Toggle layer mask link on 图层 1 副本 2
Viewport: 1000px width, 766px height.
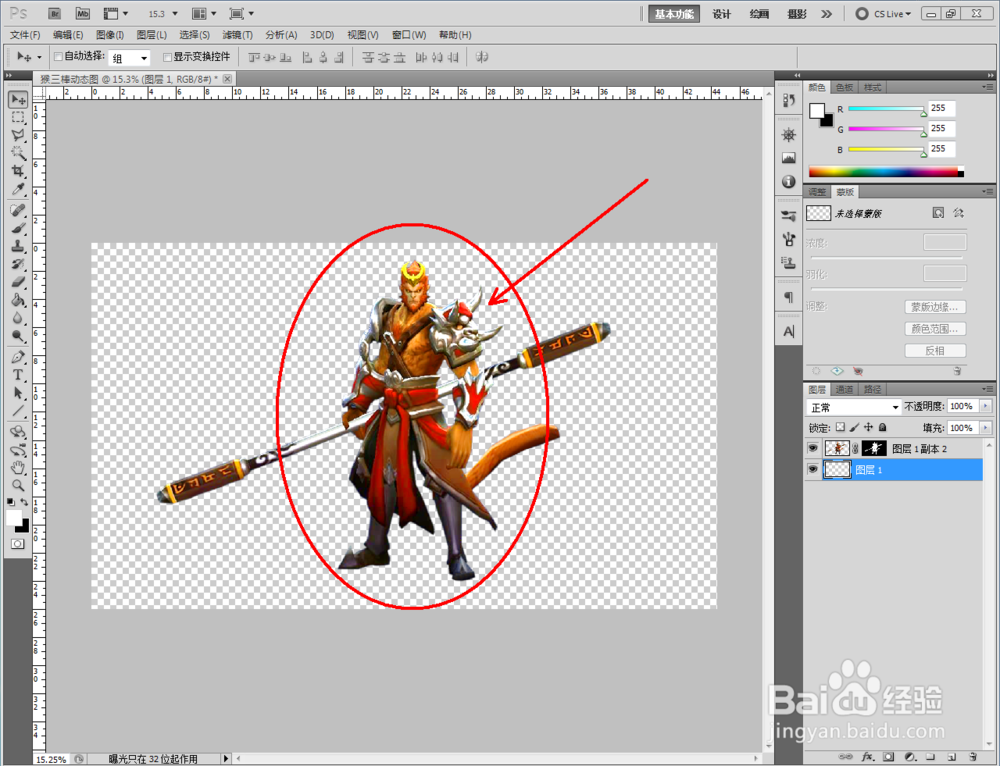(856, 449)
